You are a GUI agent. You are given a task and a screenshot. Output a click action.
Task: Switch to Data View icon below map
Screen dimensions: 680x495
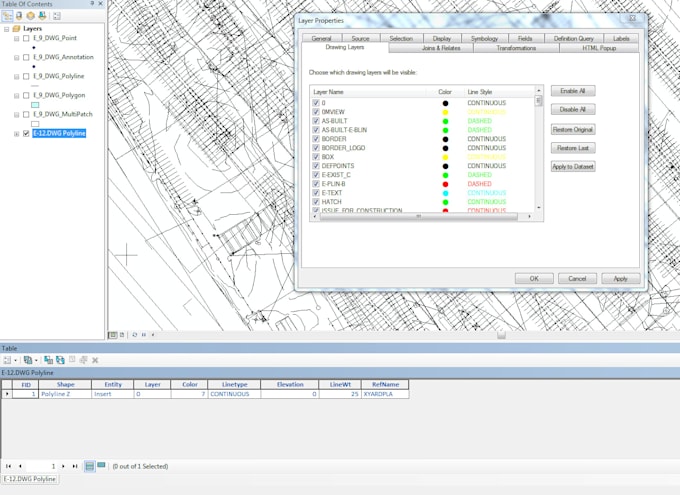tap(112, 335)
